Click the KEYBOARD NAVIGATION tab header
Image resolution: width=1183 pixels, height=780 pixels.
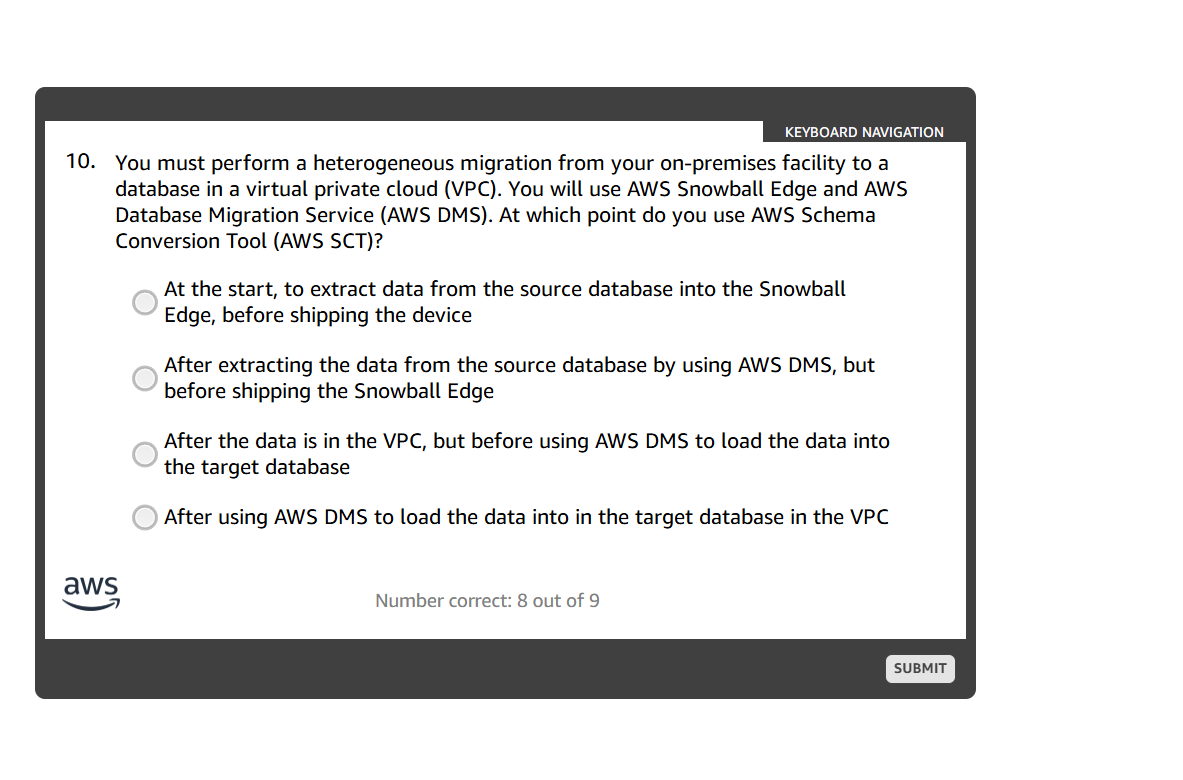[863, 131]
